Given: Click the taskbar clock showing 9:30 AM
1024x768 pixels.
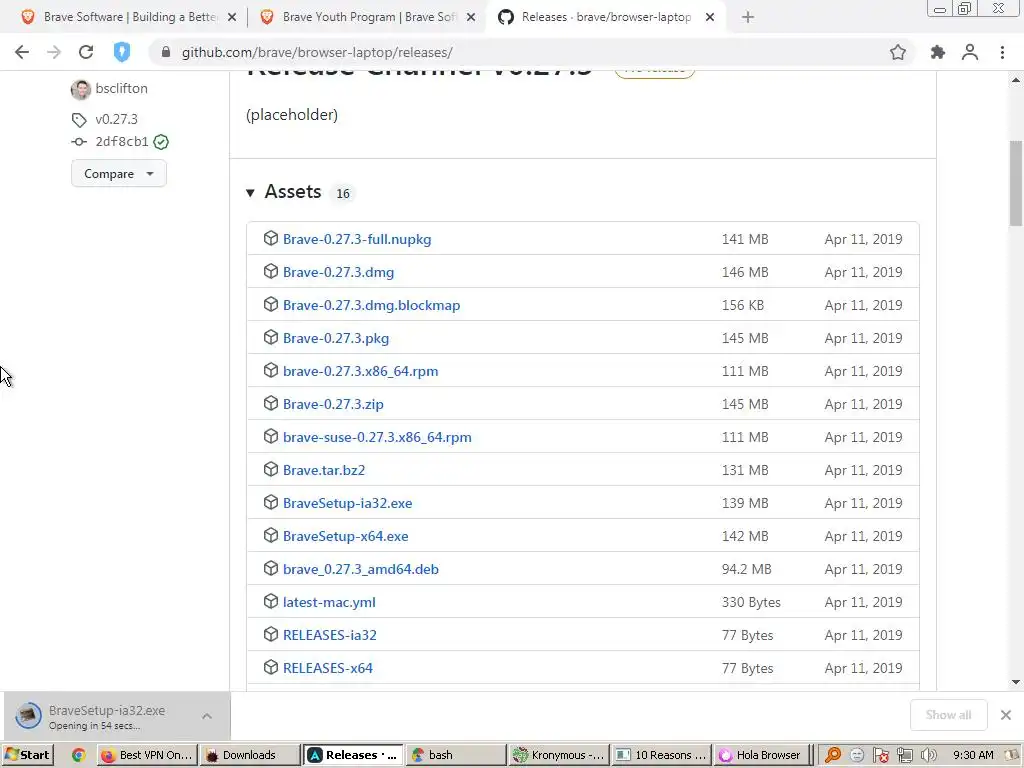Looking at the screenshot, I should pos(973,755).
